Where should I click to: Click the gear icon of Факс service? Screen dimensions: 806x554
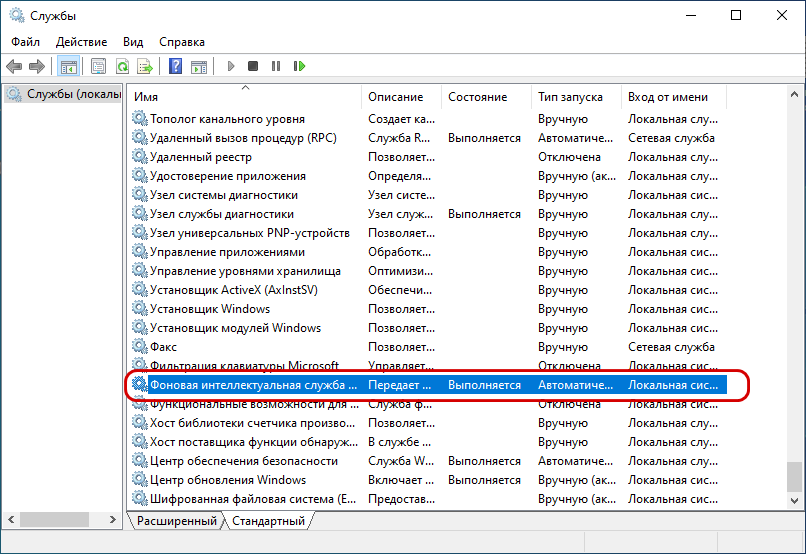pos(139,346)
